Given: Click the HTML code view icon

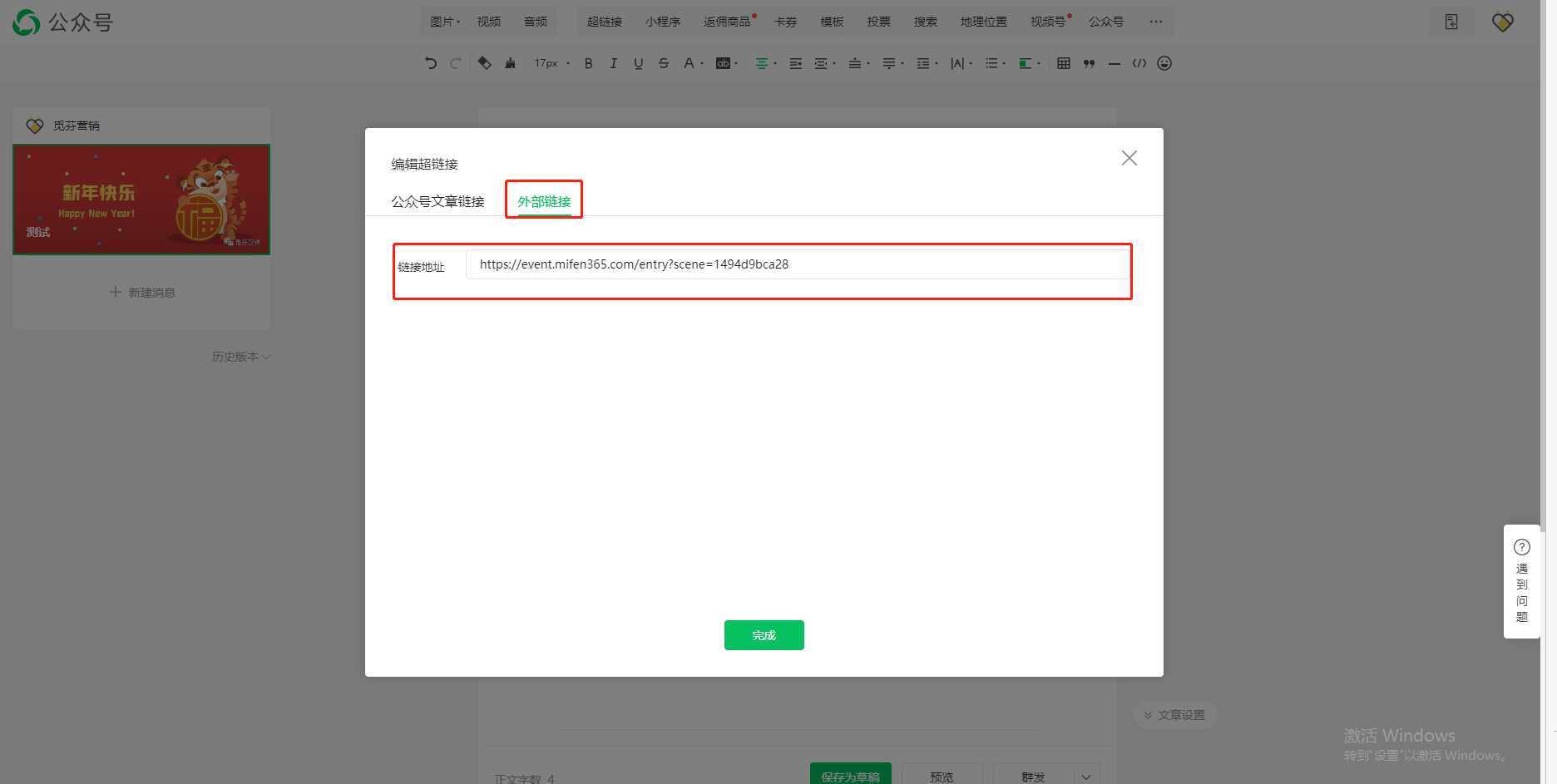Looking at the screenshot, I should [1139, 63].
